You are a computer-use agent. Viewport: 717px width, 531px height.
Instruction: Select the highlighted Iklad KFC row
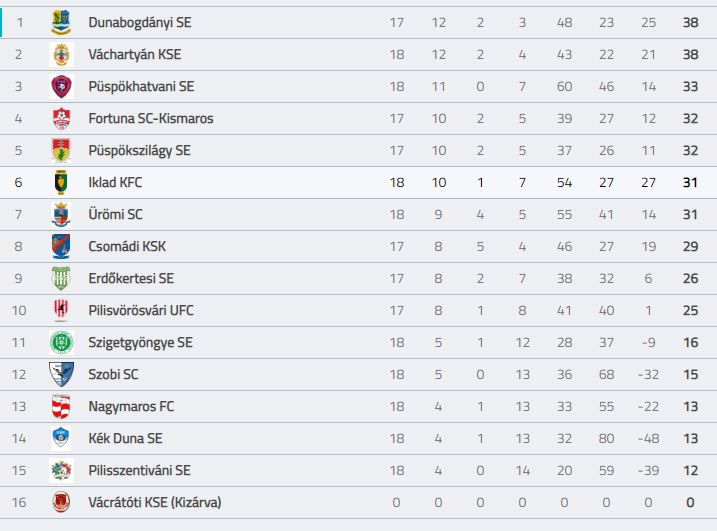(358, 182)
